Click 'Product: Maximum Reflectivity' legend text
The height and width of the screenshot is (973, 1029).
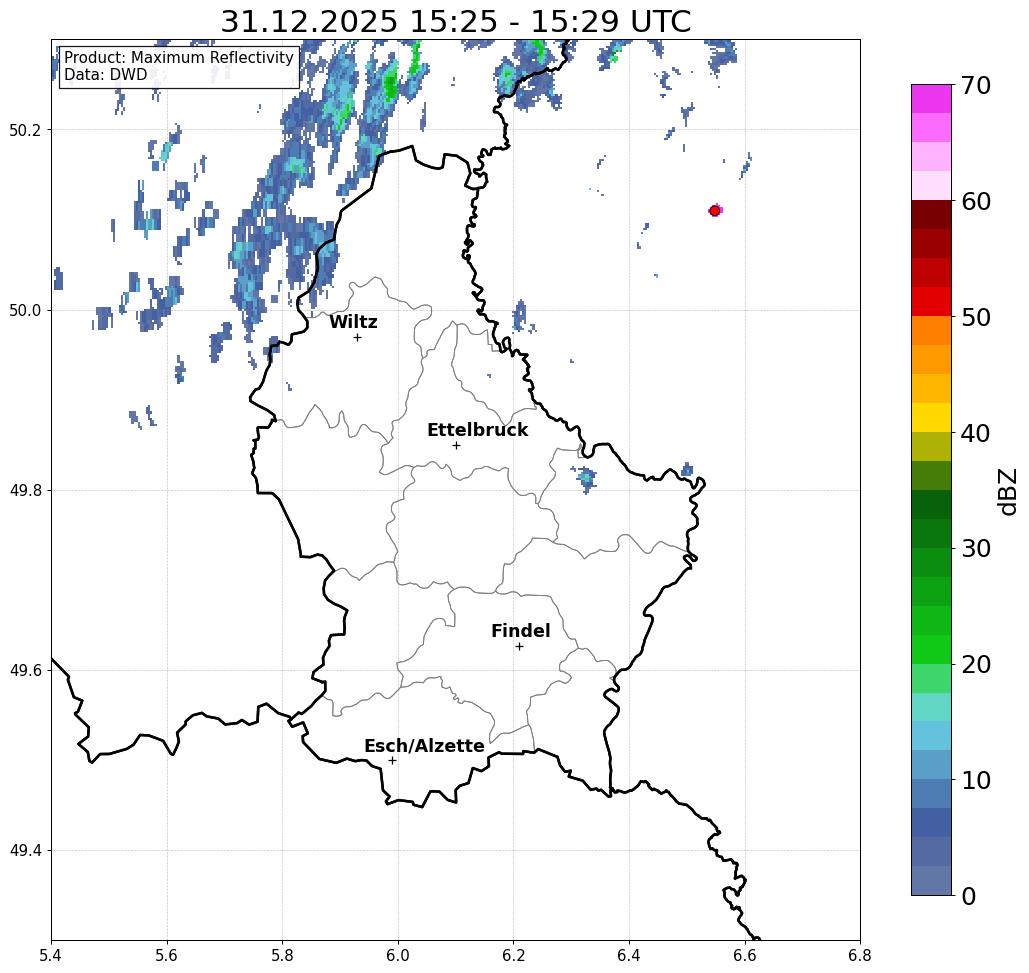pyautogui.click(x=178, y=58)
